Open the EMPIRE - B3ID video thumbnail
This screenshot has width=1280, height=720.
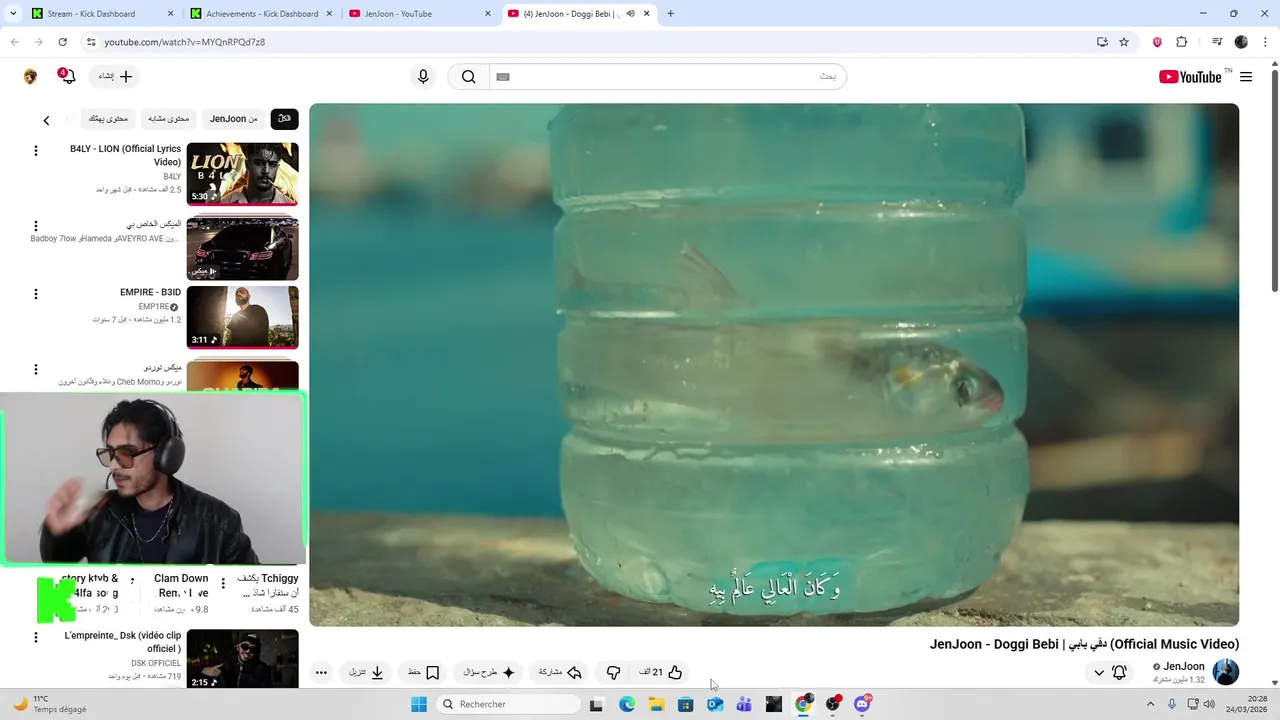[242, 317]
